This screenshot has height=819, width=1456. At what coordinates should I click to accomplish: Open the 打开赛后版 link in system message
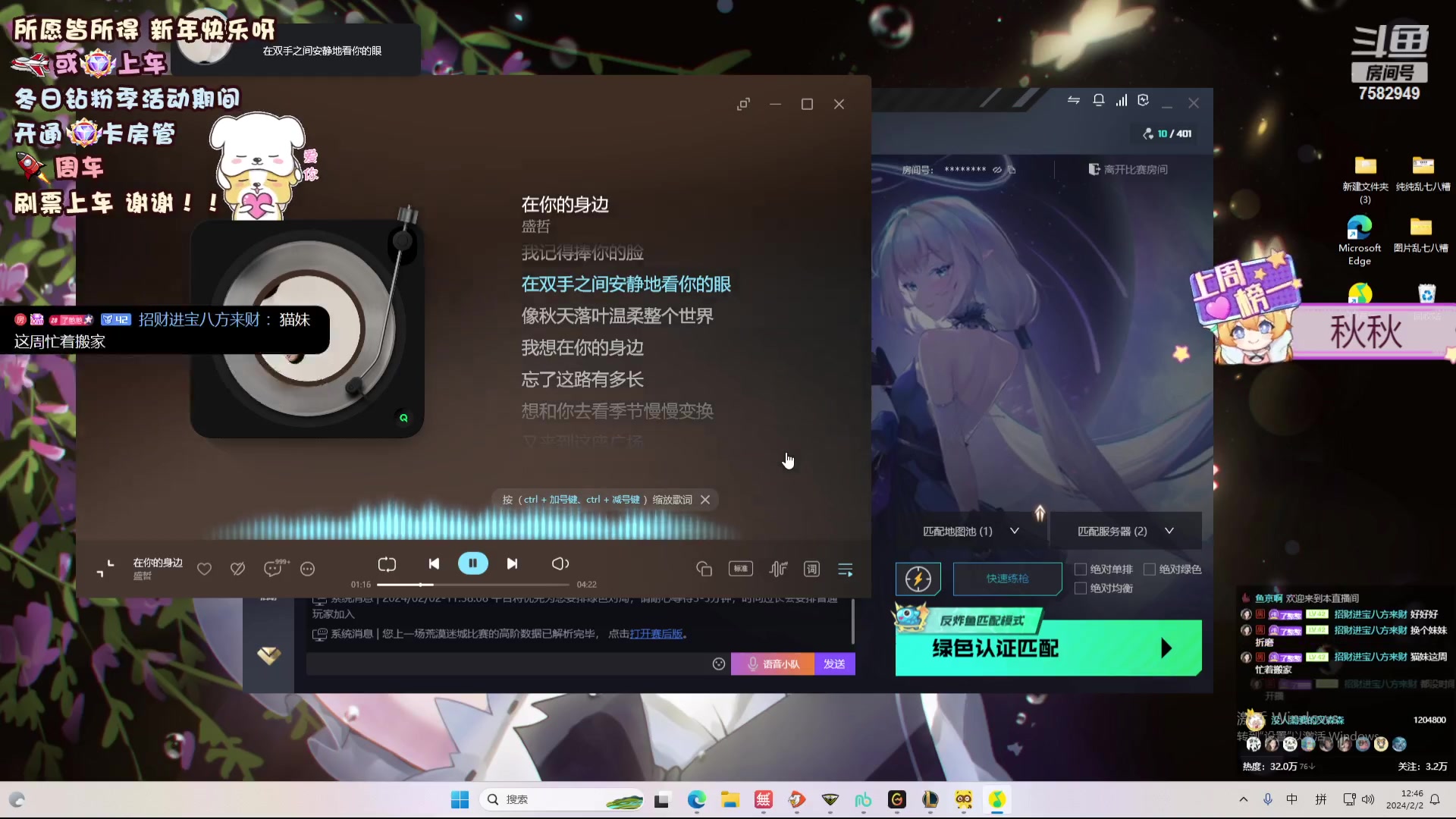click(x=656, y=634)
